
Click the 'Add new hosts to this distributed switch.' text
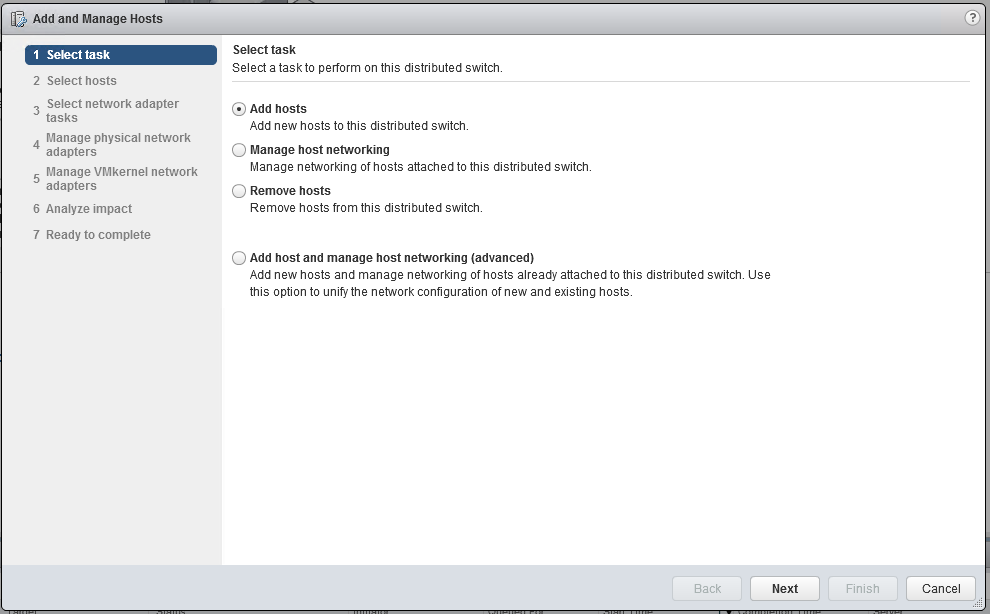point(359,126)
